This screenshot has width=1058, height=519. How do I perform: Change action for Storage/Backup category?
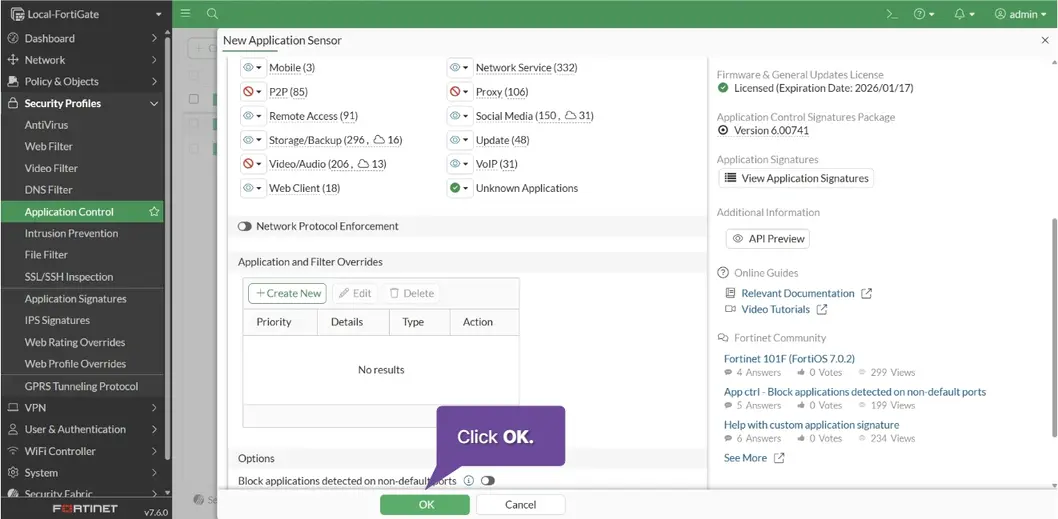[252, 140]
